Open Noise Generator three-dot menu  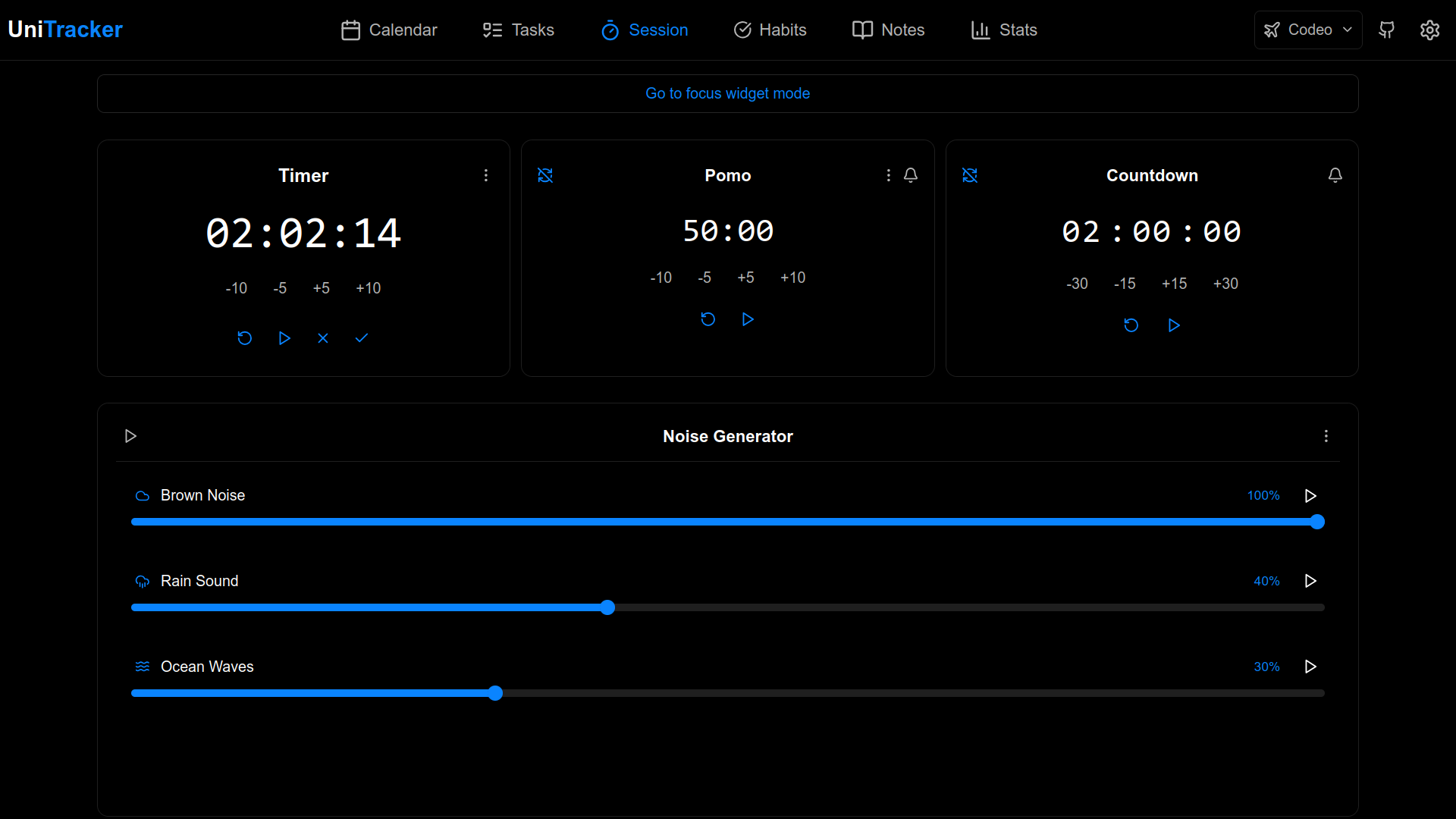(1326, 436)
